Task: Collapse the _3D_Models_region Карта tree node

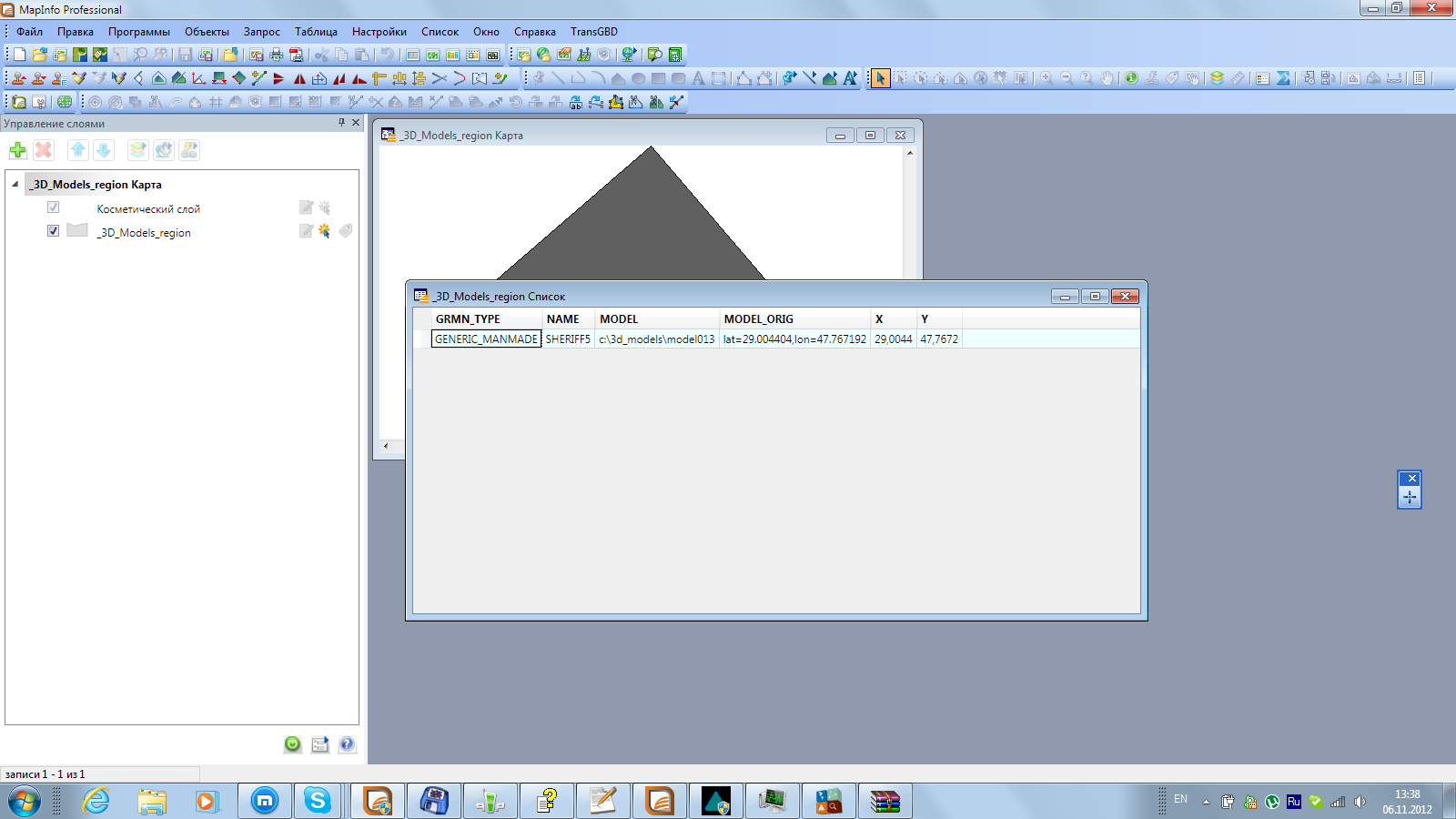Action: (x=15, y=184)
